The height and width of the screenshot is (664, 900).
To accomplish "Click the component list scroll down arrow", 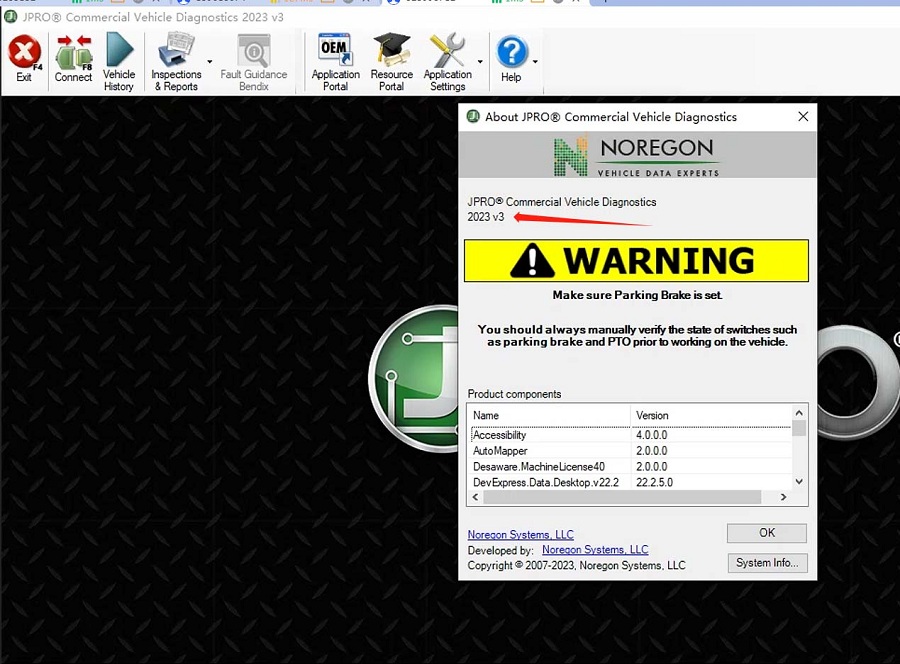I will (799, 482).
